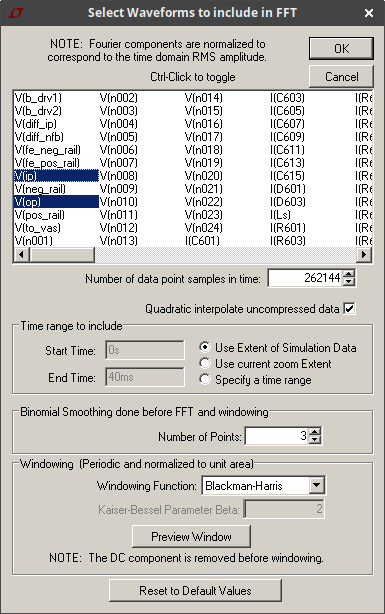Click the highlighted V(op) entry
The image size is (385, 614).
(x=56, y=202)
